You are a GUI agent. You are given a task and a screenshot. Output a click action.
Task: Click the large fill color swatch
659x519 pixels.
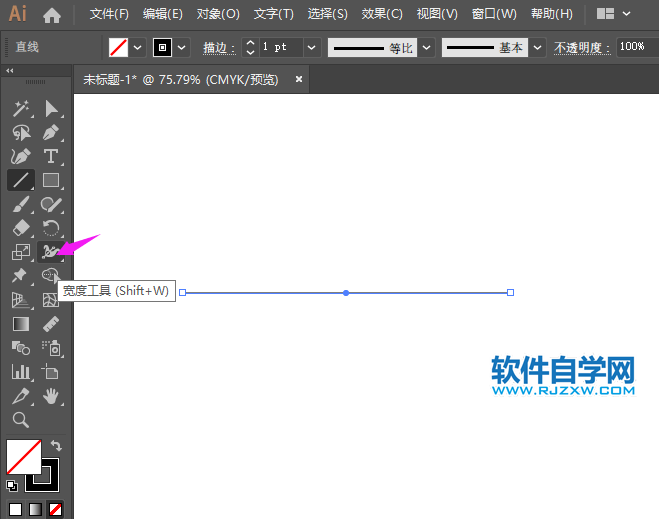23,457
